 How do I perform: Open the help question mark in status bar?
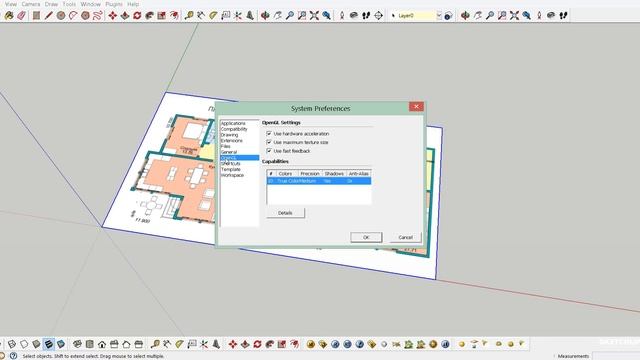tap(13, 356)
